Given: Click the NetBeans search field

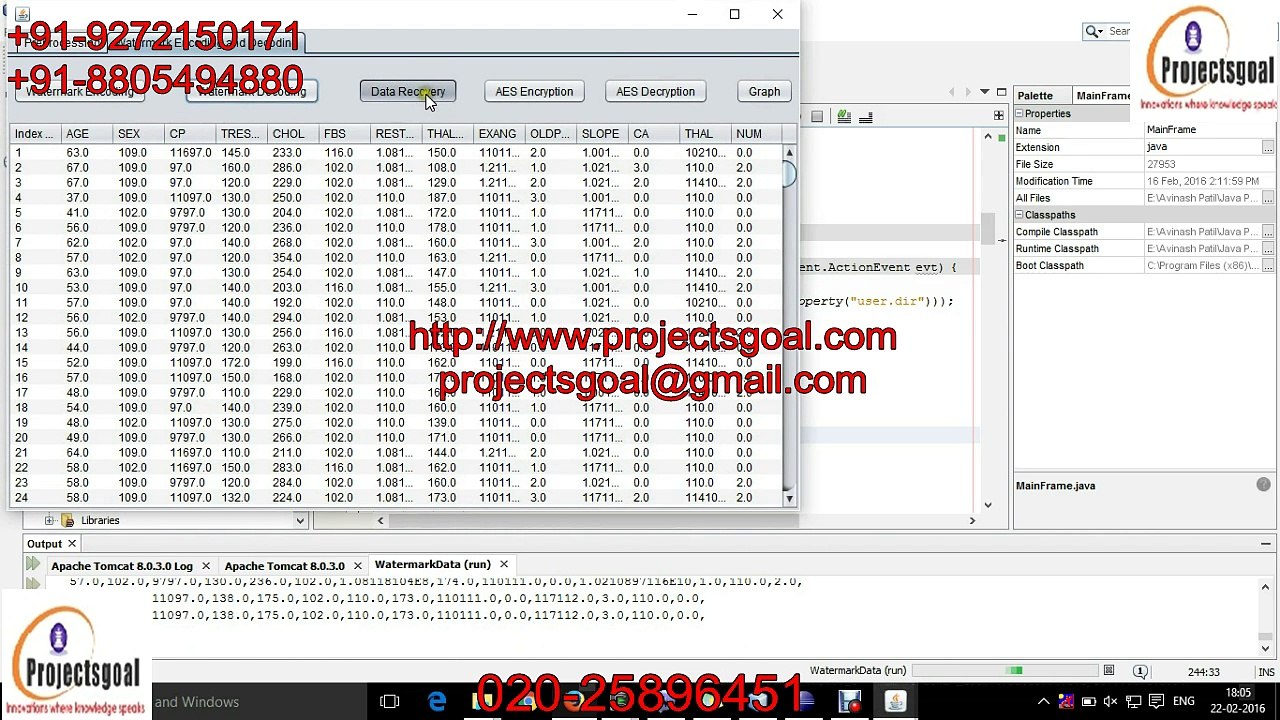Looking at the screenshot, I should tap(1108, 31).
